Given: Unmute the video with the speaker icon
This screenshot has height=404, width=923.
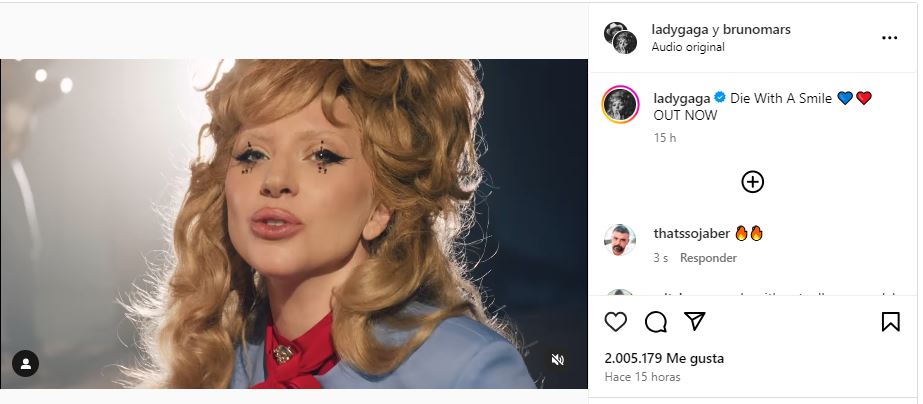Looking at the screenshot, I should 559,360.
